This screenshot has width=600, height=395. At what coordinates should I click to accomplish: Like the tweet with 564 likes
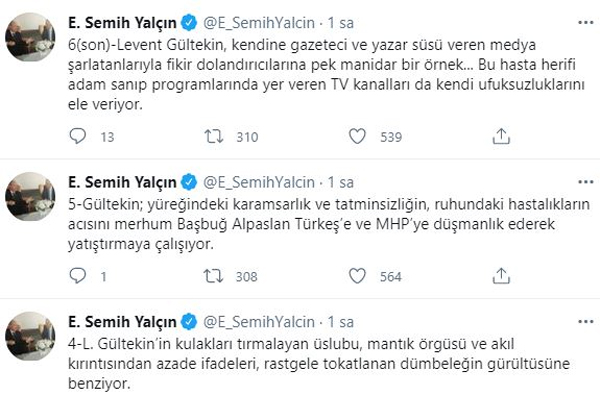pyautogui.click(x=357, y=276)
